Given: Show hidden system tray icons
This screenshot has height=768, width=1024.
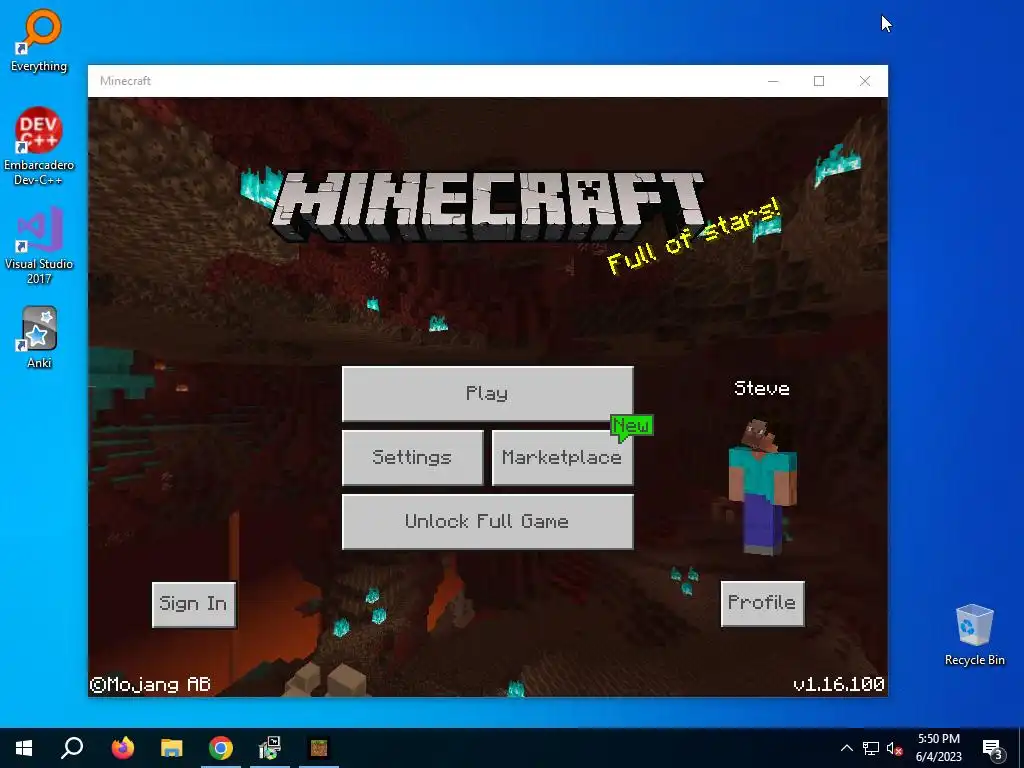Looking at the screenshot, I should 846,748.
